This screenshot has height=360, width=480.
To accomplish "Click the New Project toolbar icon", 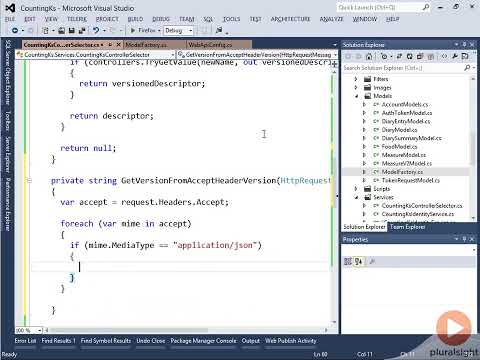I will (45, 31).
